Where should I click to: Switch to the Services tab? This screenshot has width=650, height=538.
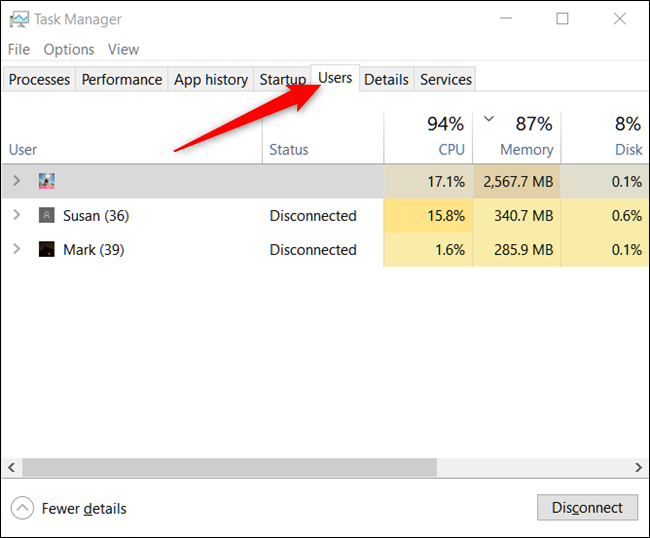[446, 79]
